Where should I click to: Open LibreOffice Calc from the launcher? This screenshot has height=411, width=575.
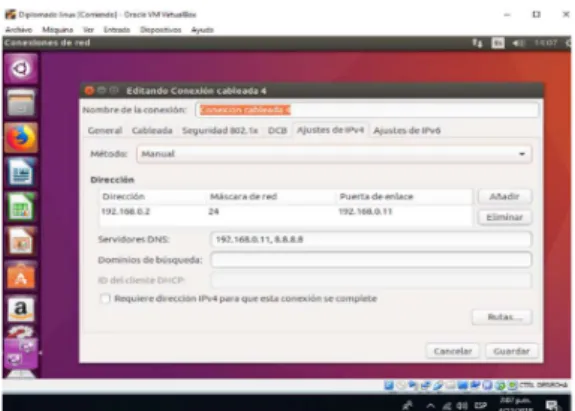click(21, 207)
